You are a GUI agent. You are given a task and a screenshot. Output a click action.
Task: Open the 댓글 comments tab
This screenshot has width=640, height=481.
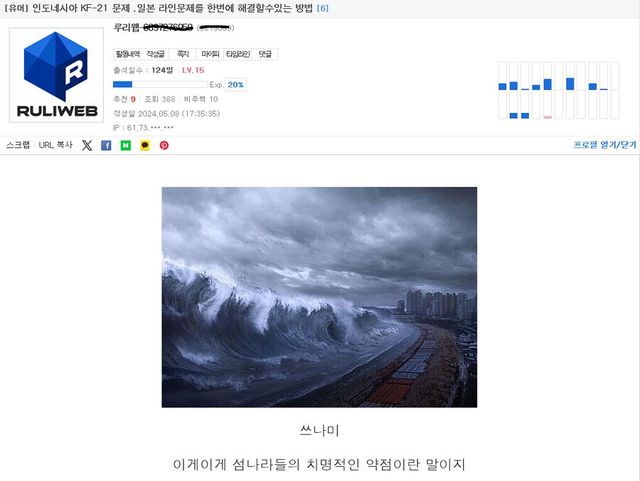(x=265, y=54)
